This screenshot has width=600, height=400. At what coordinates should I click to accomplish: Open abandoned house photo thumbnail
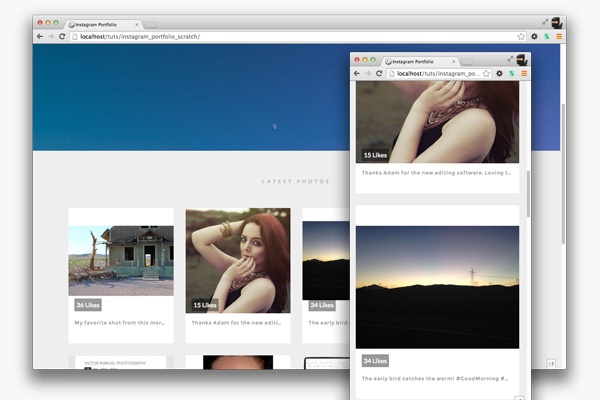pyautogui.click(x=121, y=261)
